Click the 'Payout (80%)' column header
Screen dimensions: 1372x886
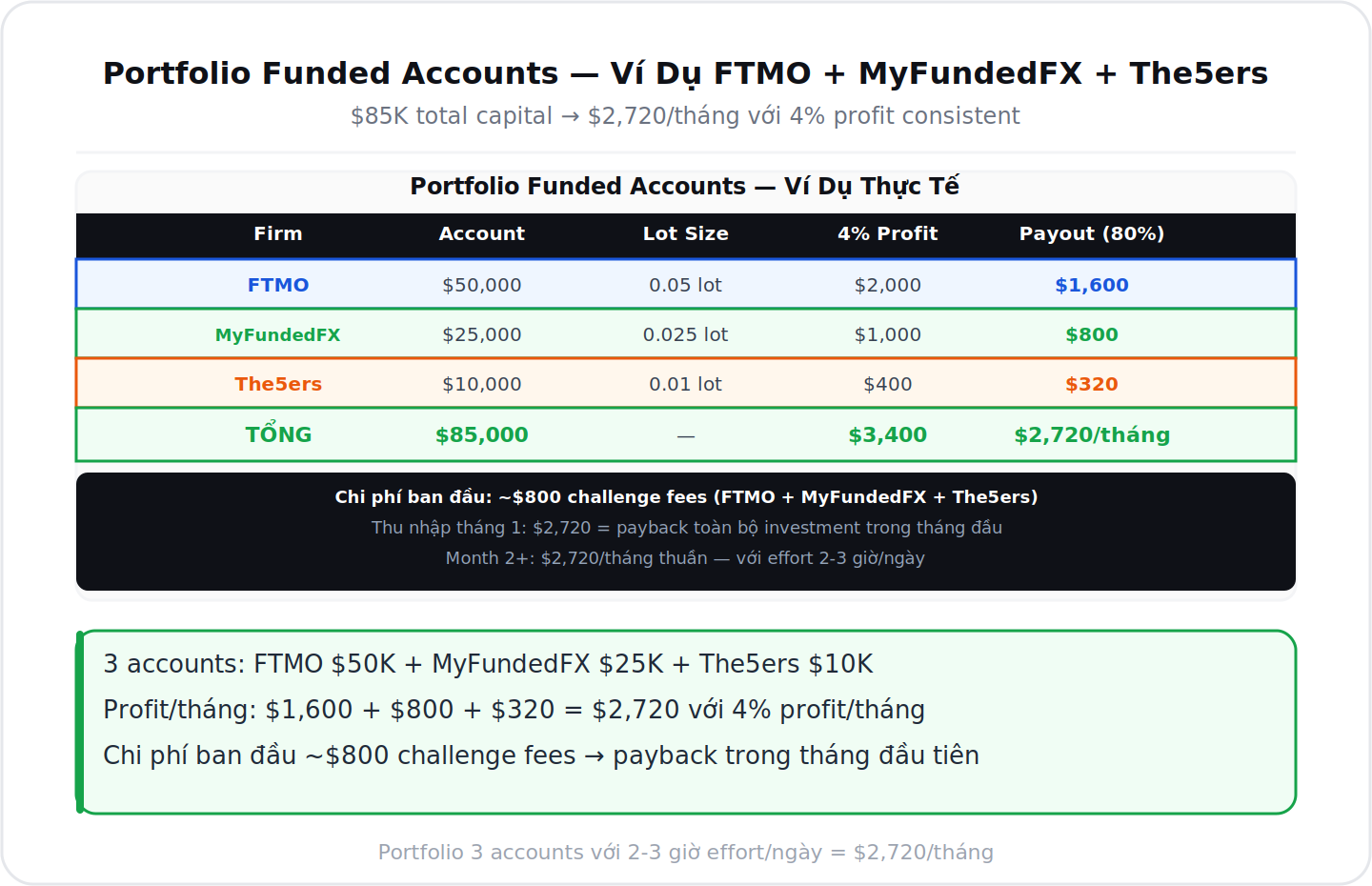1092,233
